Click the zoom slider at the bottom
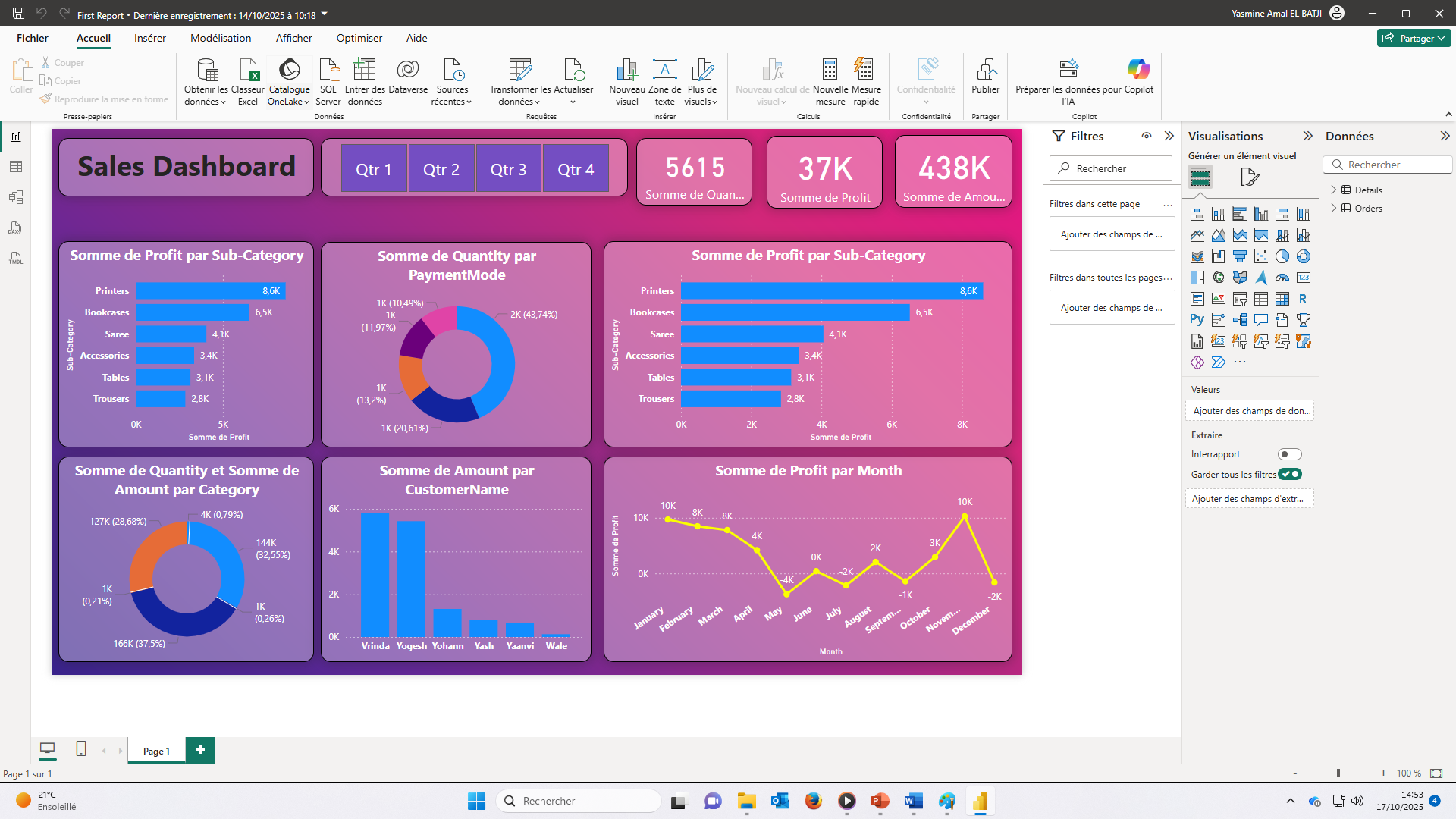The height and width of the screenshot is (819, 1456). pyautogui.click(x=1338, y=773)
